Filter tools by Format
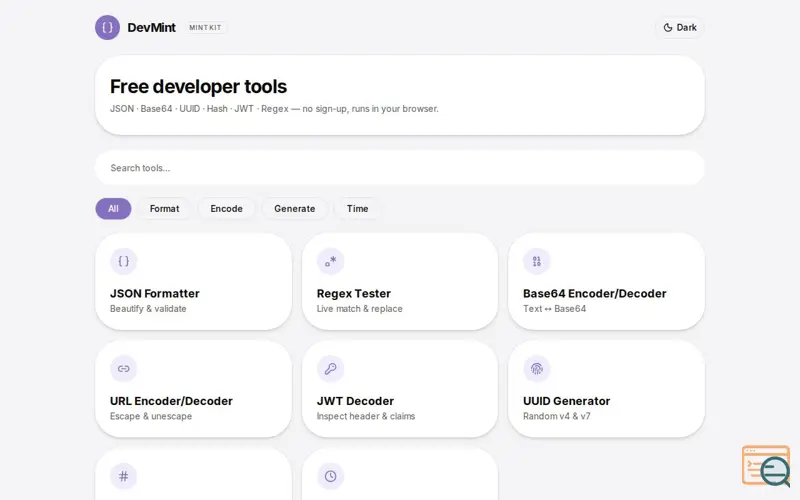Image resolution: width=800 pixels, height=500 pixels. pos(164,209)
